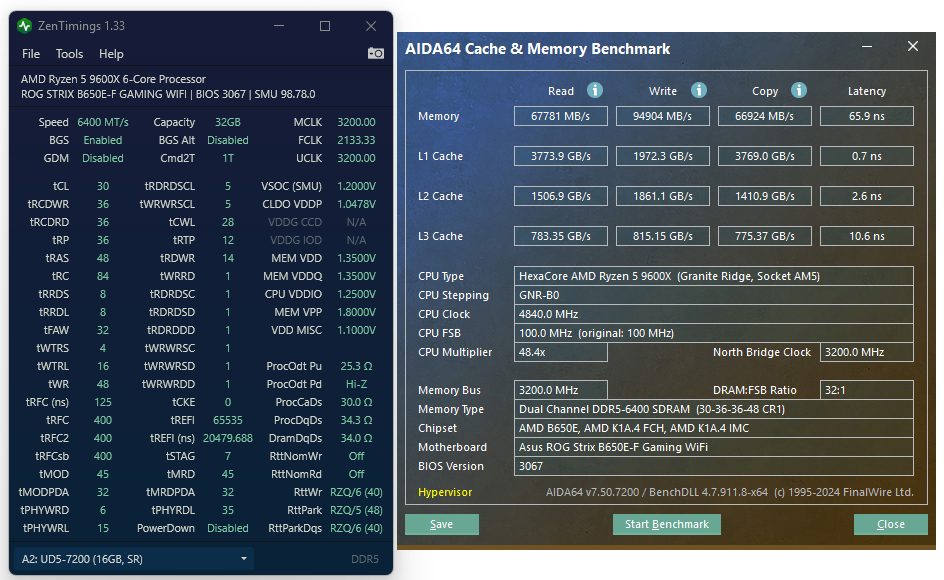
Task: Click the L3 Cache Copy 775.37 GB/s field
Action: point(765,236)
